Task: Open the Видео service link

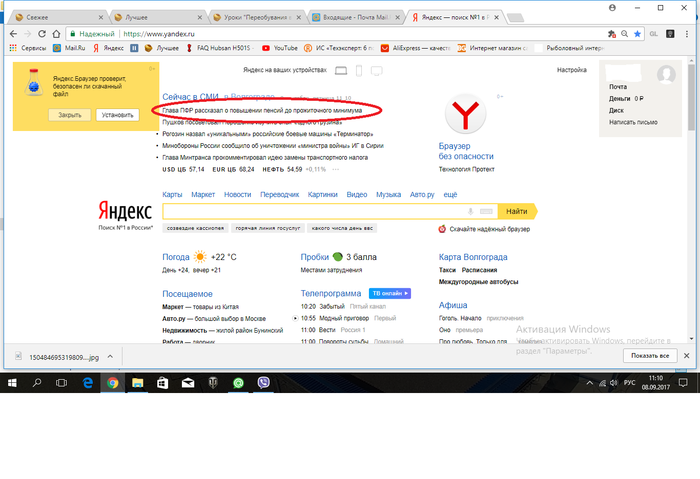Action: (357, 195)
